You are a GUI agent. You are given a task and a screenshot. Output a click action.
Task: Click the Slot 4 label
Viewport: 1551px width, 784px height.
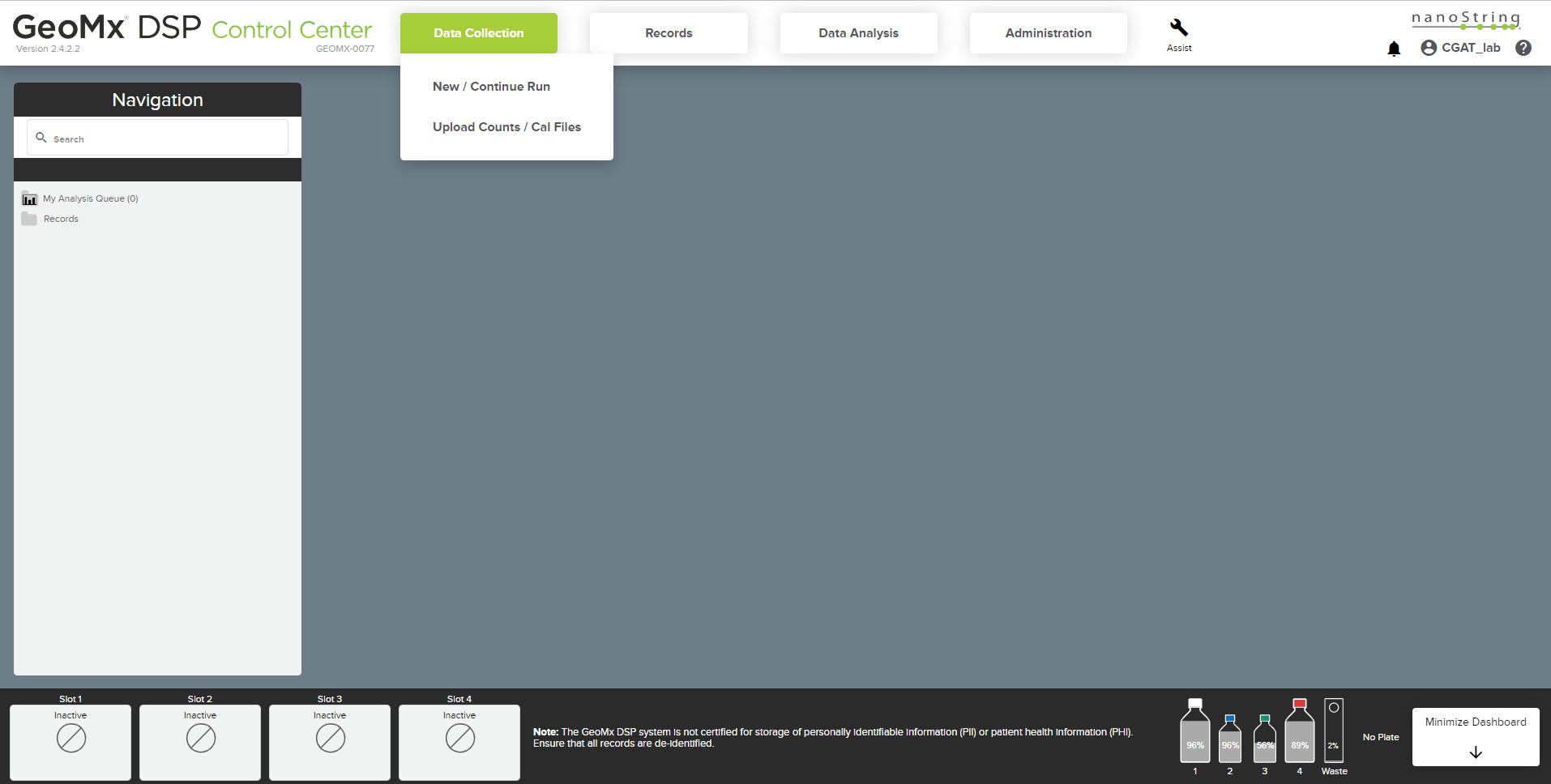click(x=459, y=699)
